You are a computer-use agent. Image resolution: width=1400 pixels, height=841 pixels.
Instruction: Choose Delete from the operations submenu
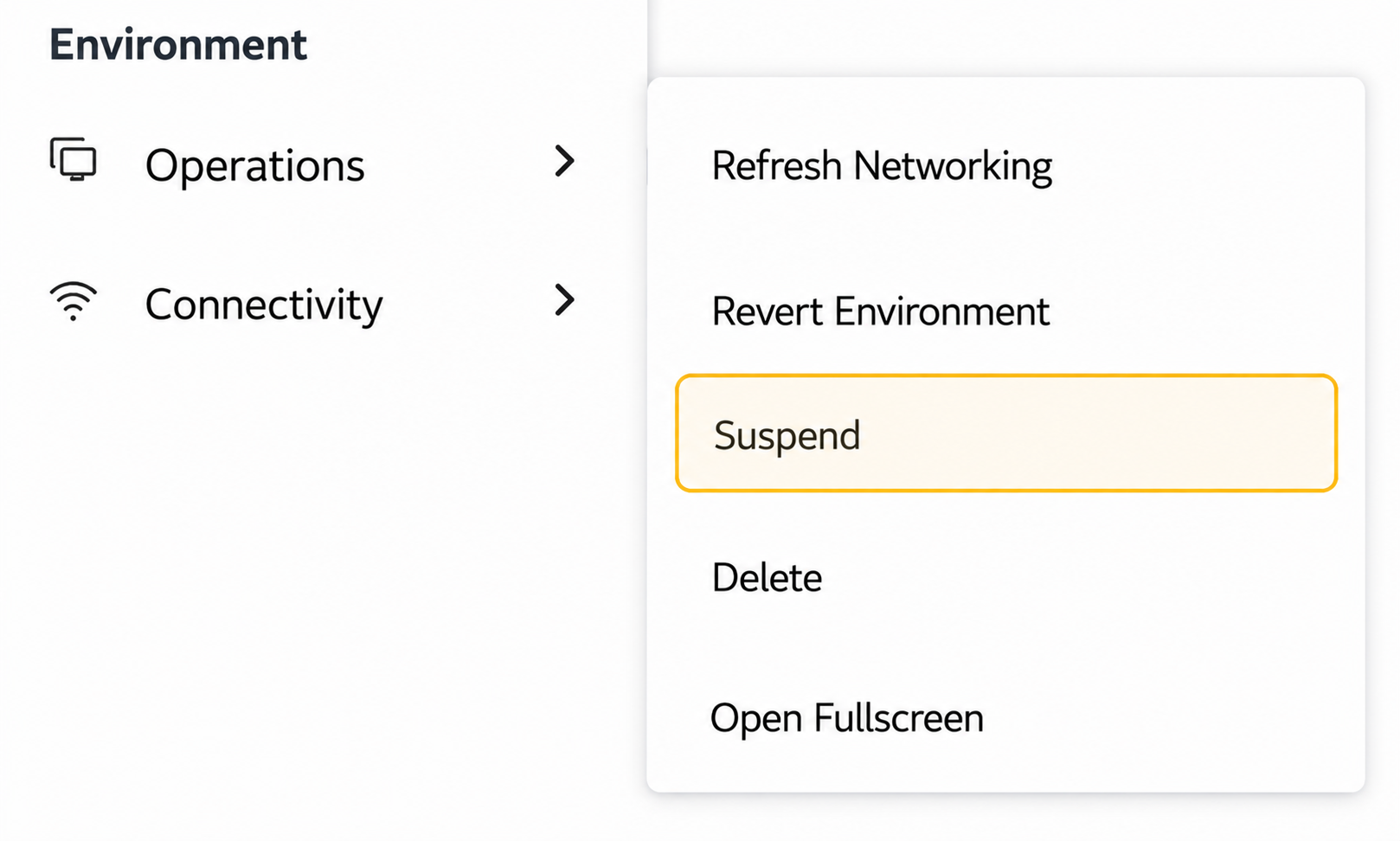tap(767, 577)
